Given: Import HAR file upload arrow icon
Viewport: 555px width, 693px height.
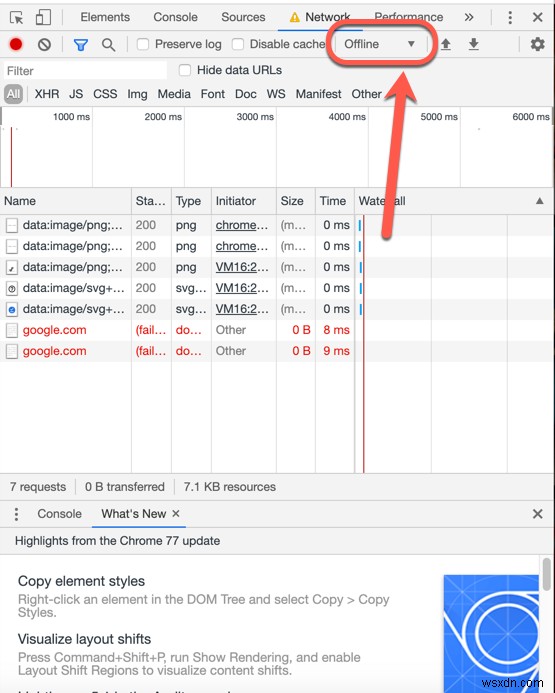Looking at the screenshot, I should point(446,44).
